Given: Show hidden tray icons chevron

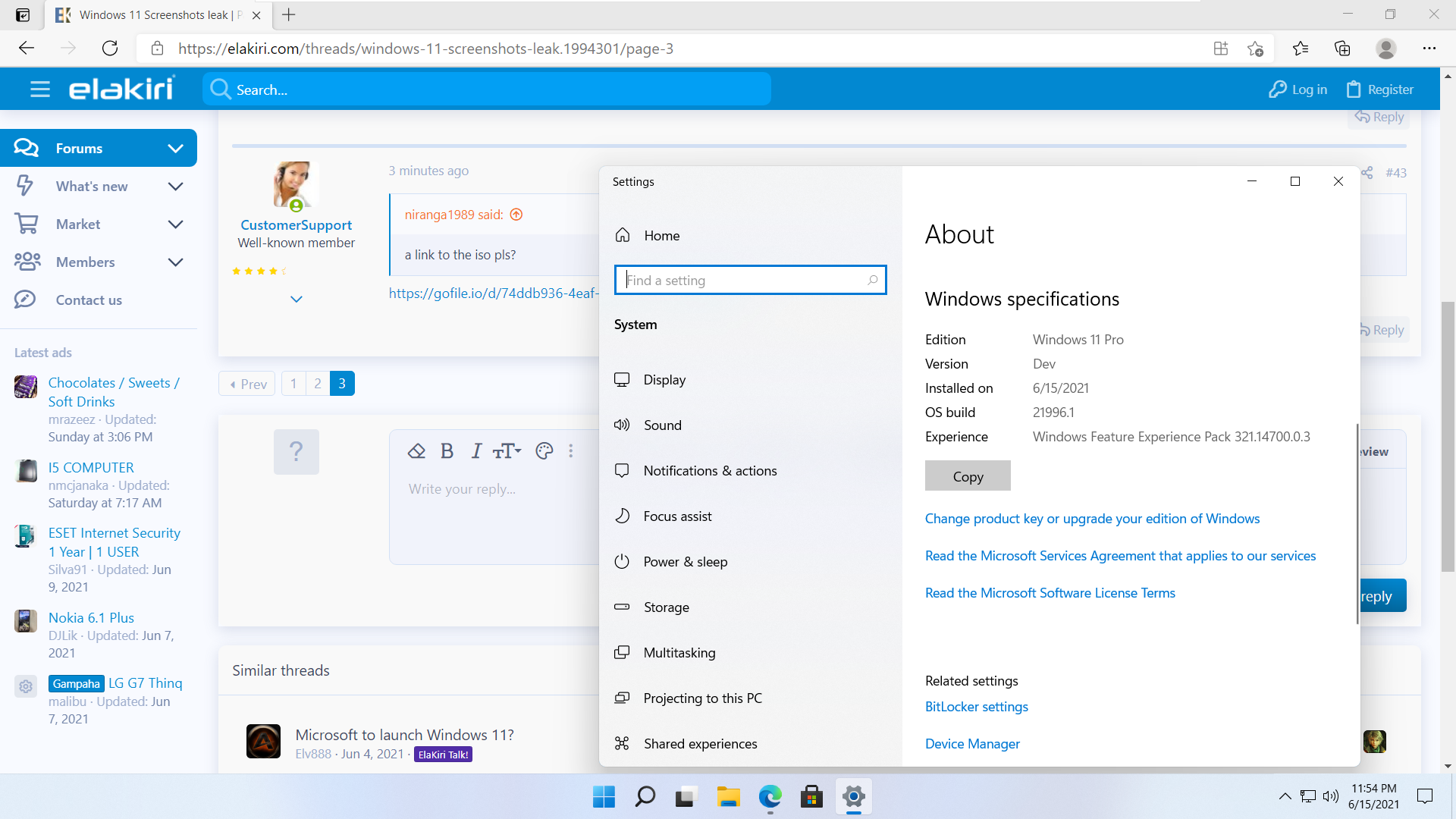Looking at the screenshot, I should pyautogui.click(x=1285, y=796).
